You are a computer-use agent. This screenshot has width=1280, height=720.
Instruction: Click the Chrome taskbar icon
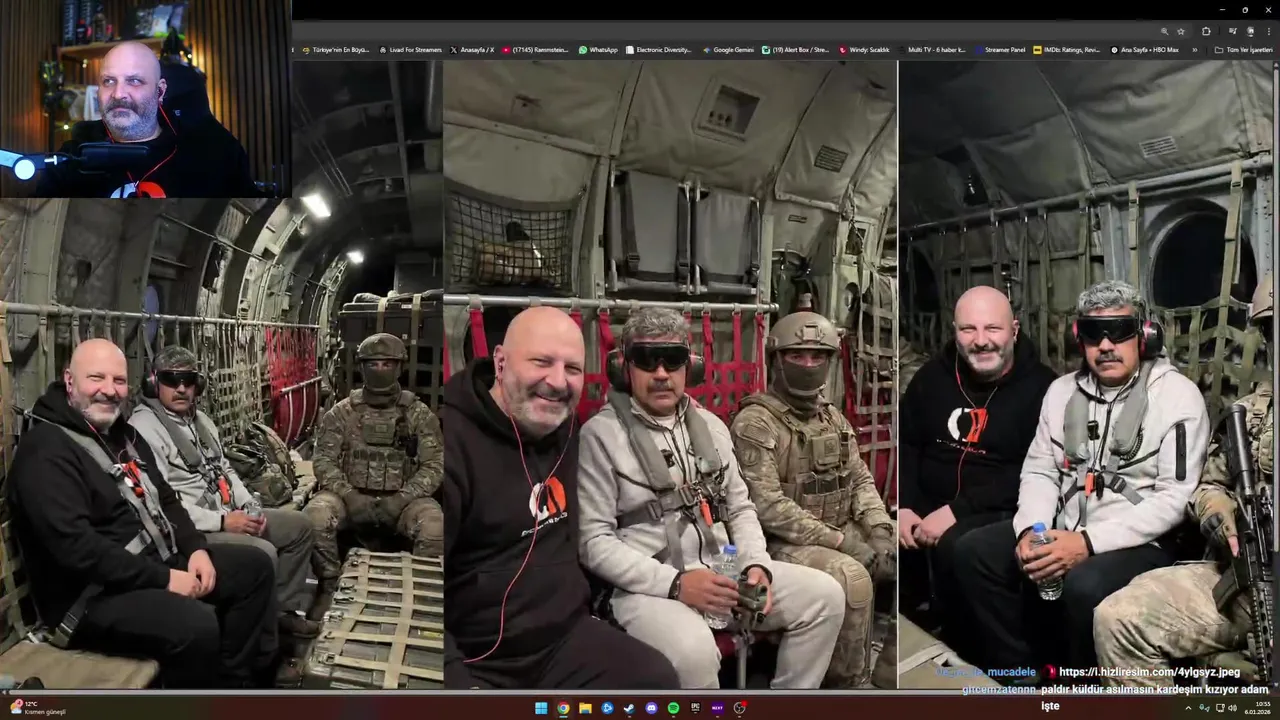pyautogui.click(x=563, y=708)
